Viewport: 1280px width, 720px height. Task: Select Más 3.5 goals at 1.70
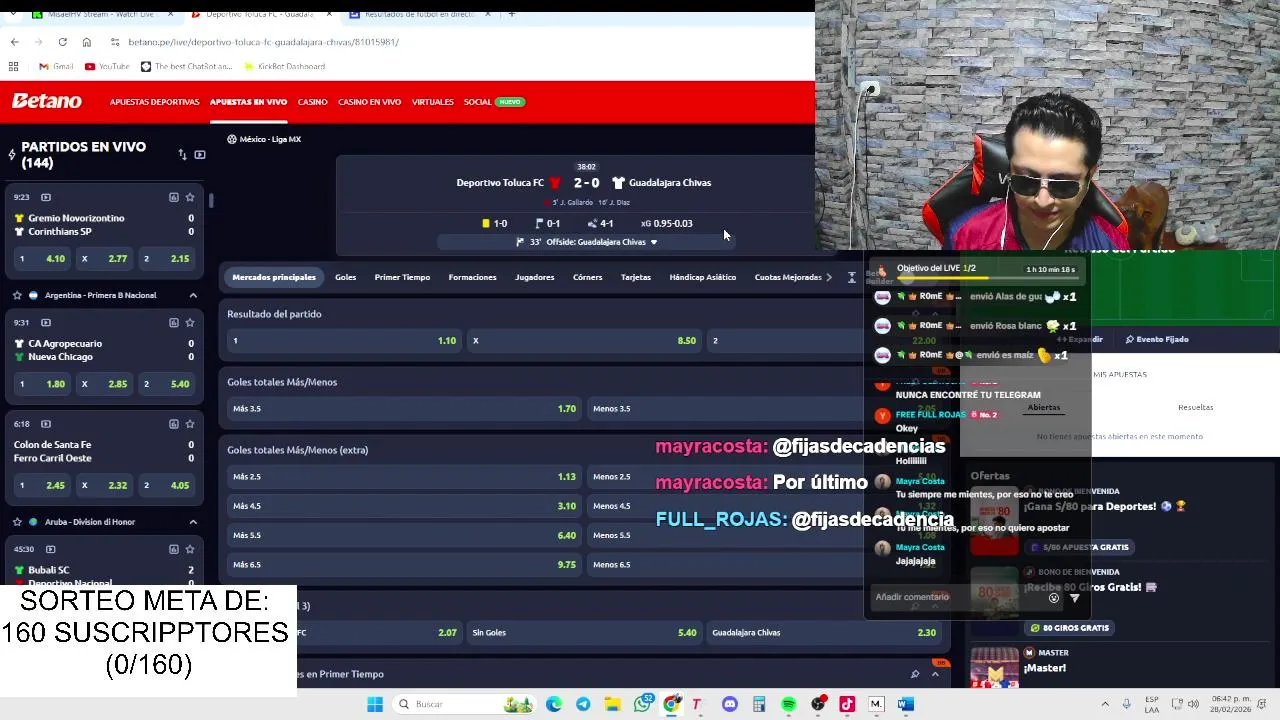[x=404, y=409]
